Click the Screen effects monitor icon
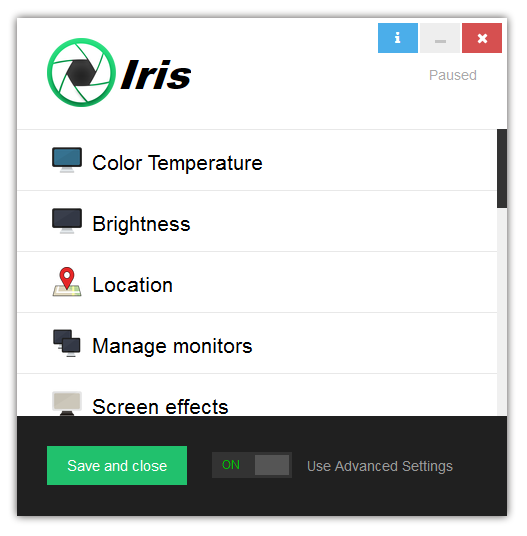This screenshot has height=536, width=527. pyautogui.click(x=67, y=404)
